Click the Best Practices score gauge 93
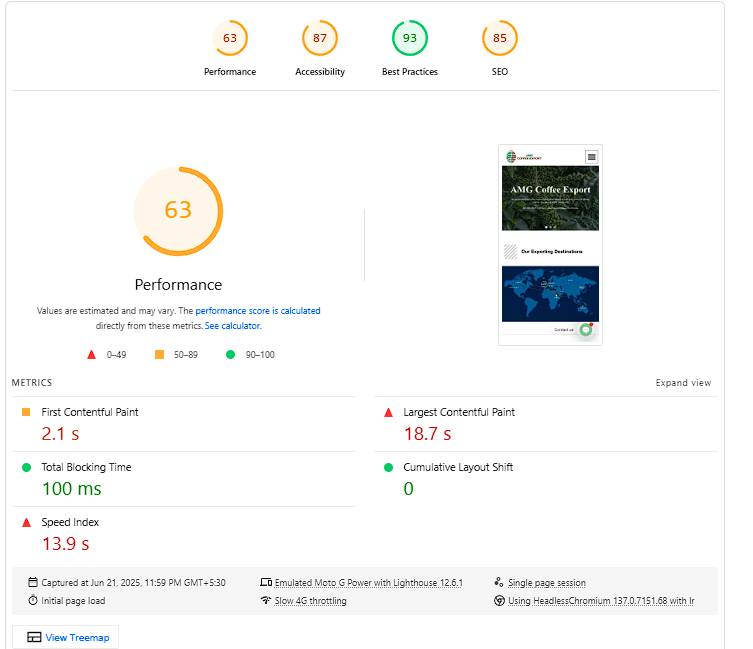Screen dimensions: 753x649 point(410,38)
